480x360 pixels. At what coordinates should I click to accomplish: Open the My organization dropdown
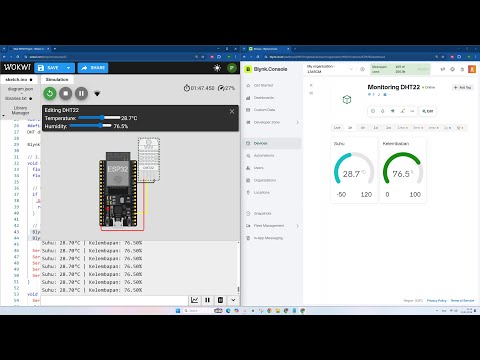tap(329, 69)
